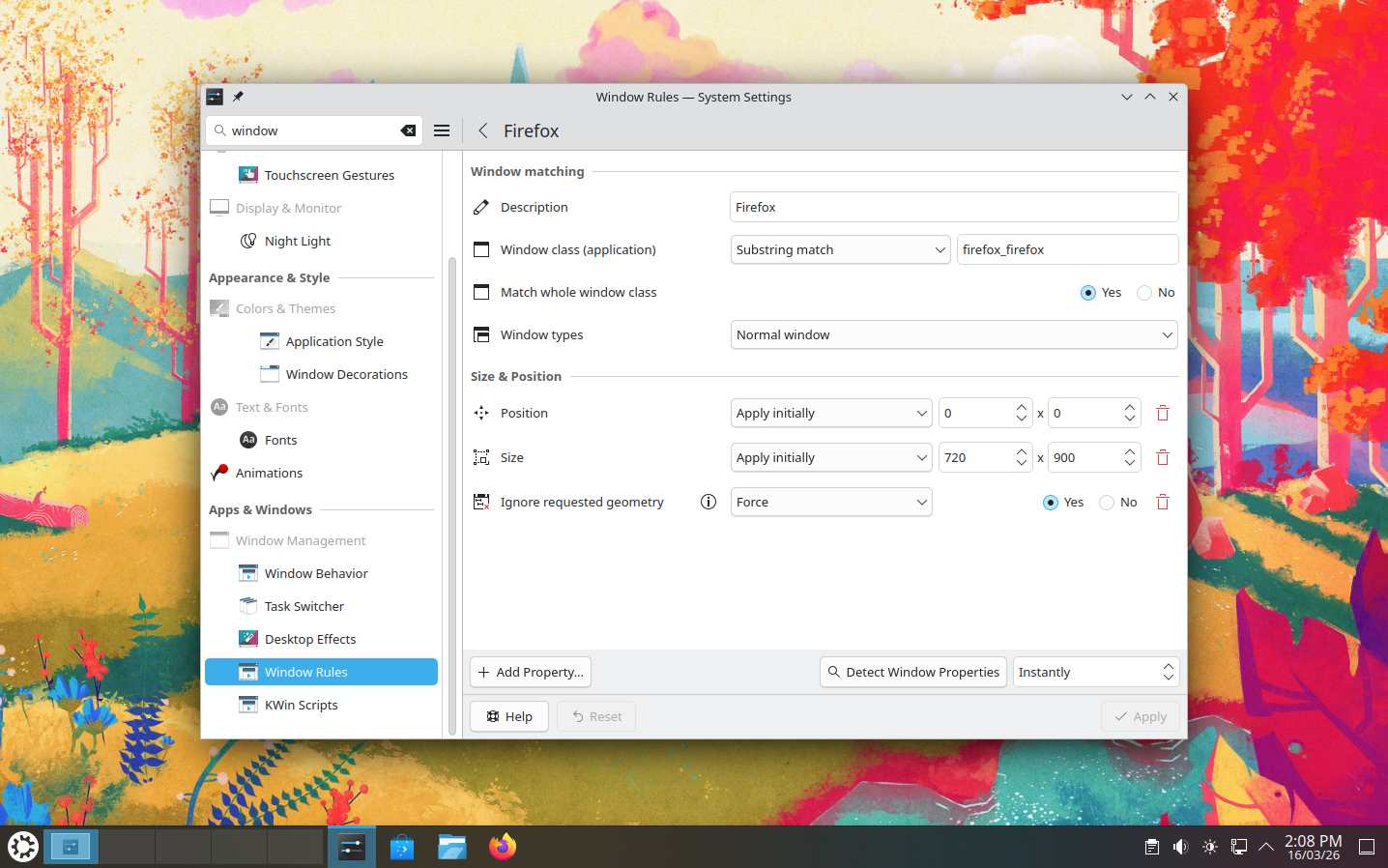Open Window Behavior settings
This screenshot has height=868, width=1388.
(321, 573)
